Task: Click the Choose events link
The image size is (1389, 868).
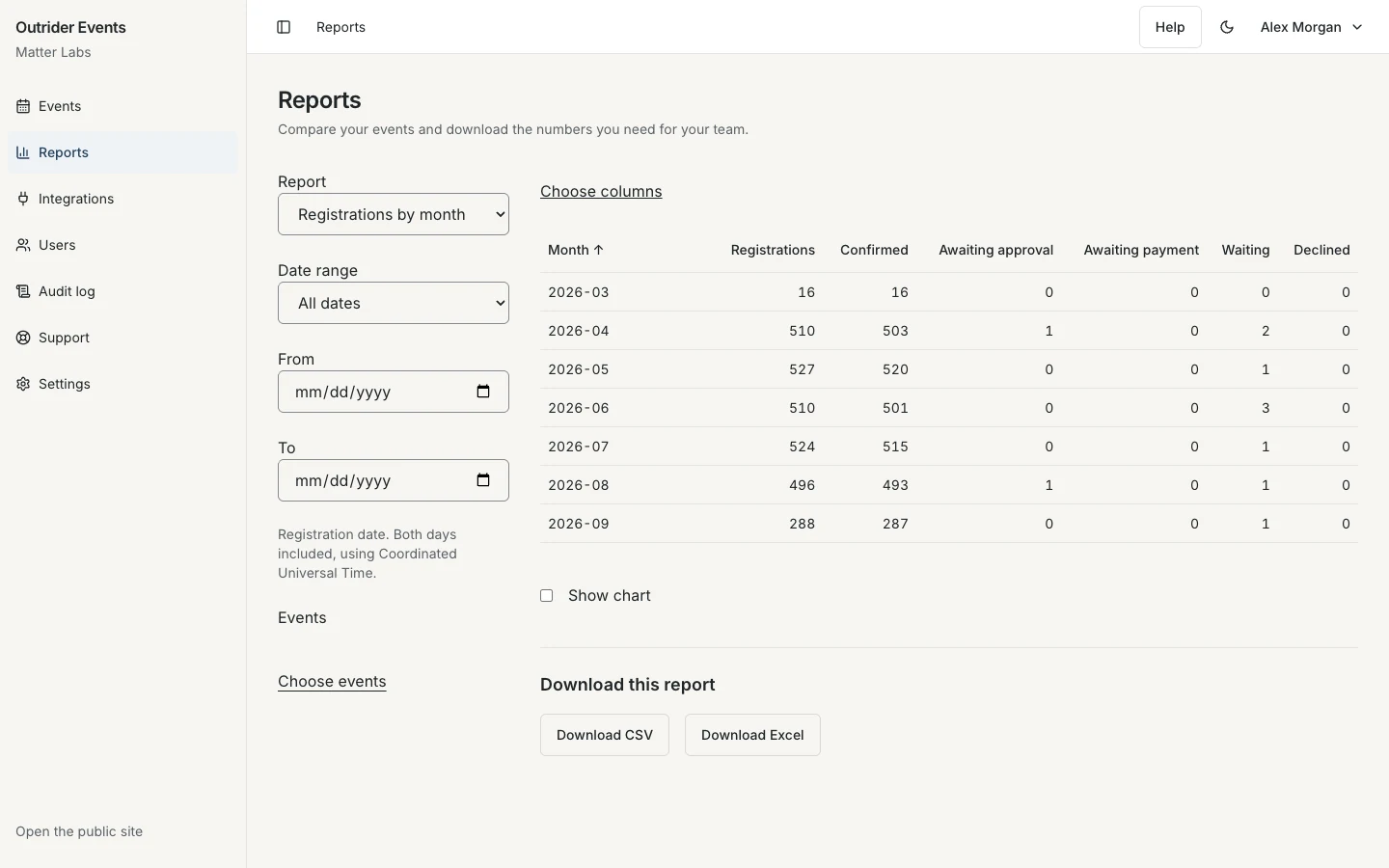Action: click(x=332, y=681)
